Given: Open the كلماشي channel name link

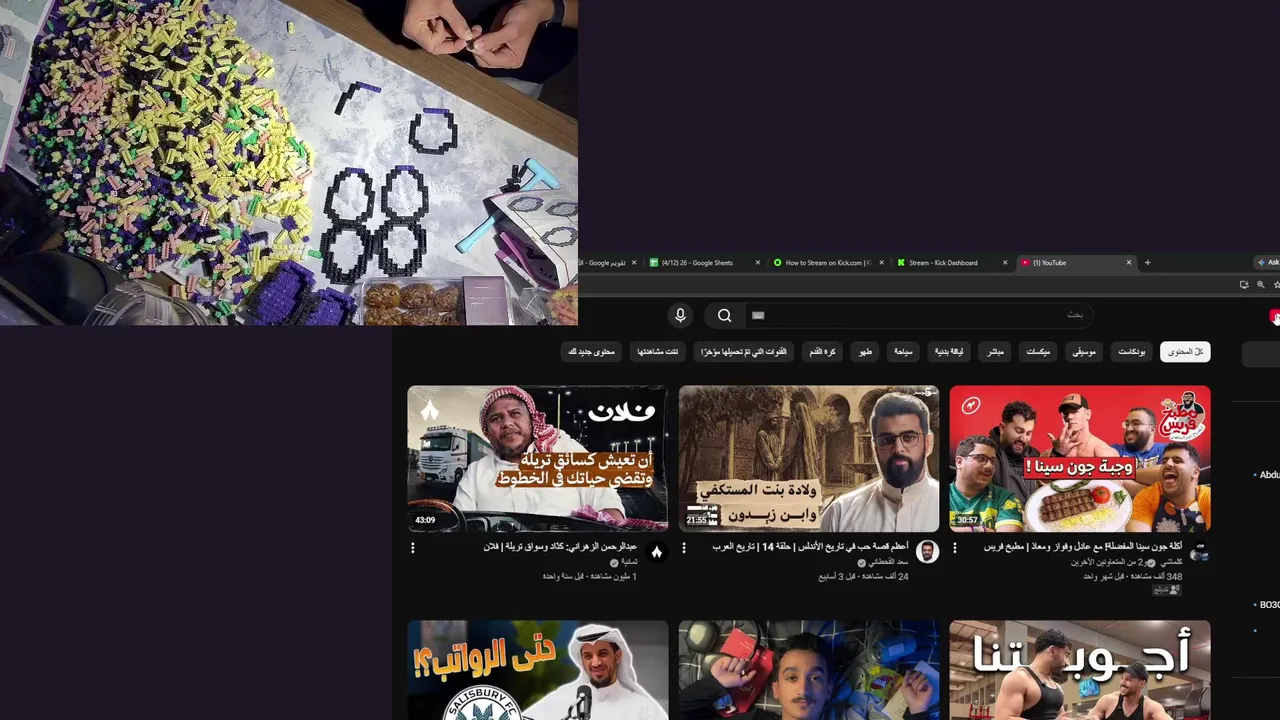Looking at the screenshot, I should [1171, 562].
